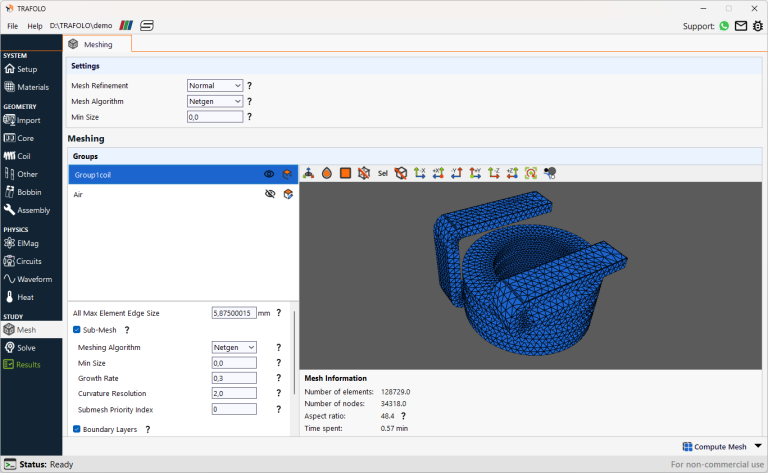
Task: Click the crossed-out cube outline icon
Action: [401, 173]
